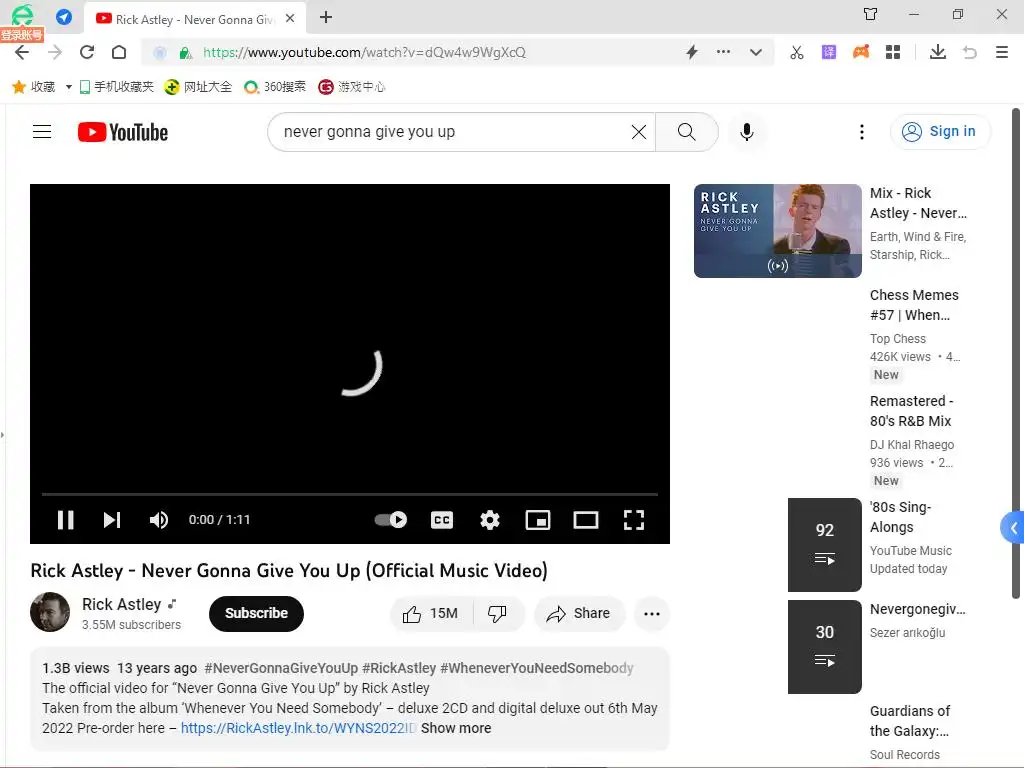Image resolution: width=1024 pixels, height=768 pixels.
Task: Click the #NeverGonnaGiveYouUp hashtag
Action: (x=281, y=668)
